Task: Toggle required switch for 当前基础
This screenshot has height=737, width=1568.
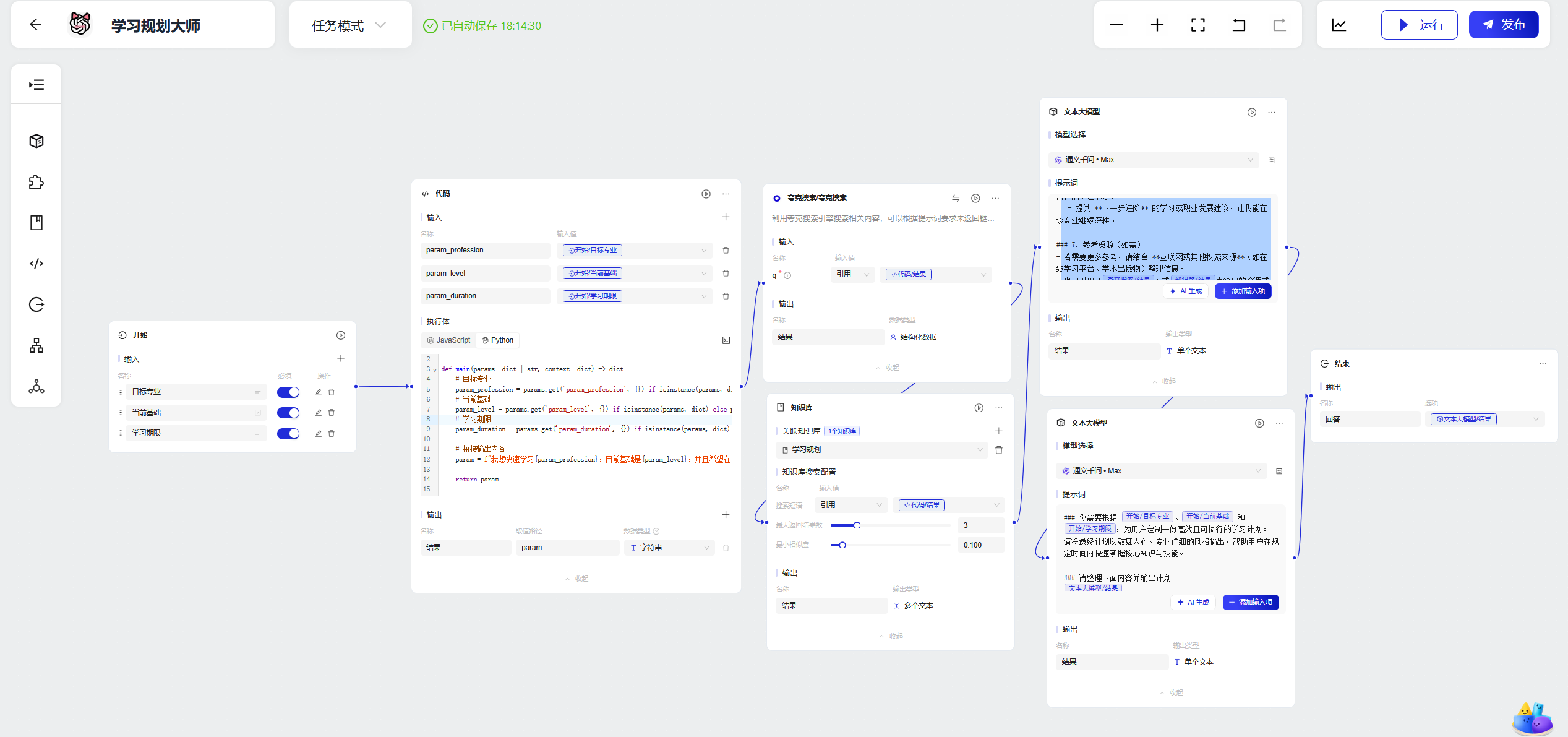Action: [288, 413]
